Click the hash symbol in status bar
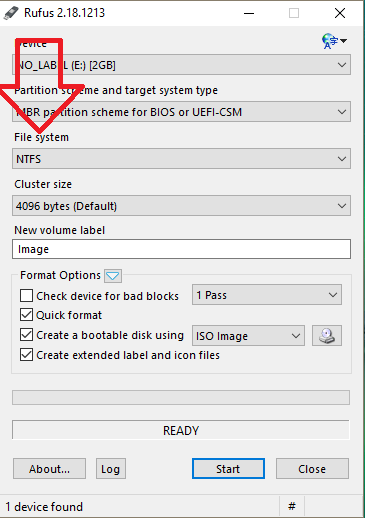The width and height of the screenshot is (365, 518). [292, 506]
